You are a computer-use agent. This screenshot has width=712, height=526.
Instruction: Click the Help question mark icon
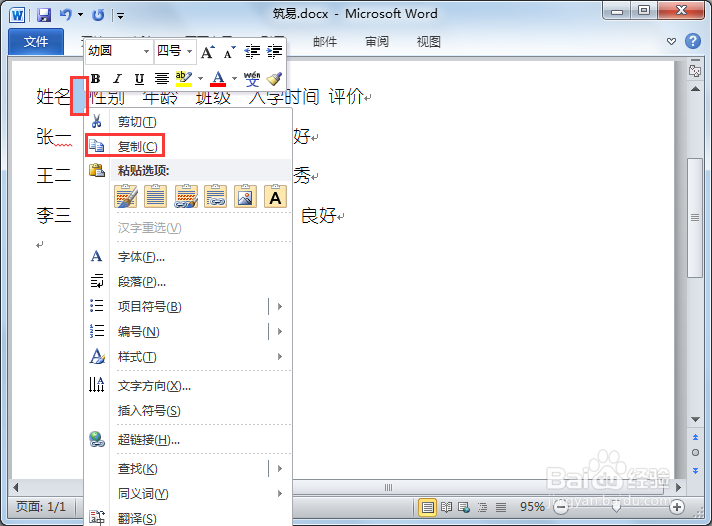(692, 41)
